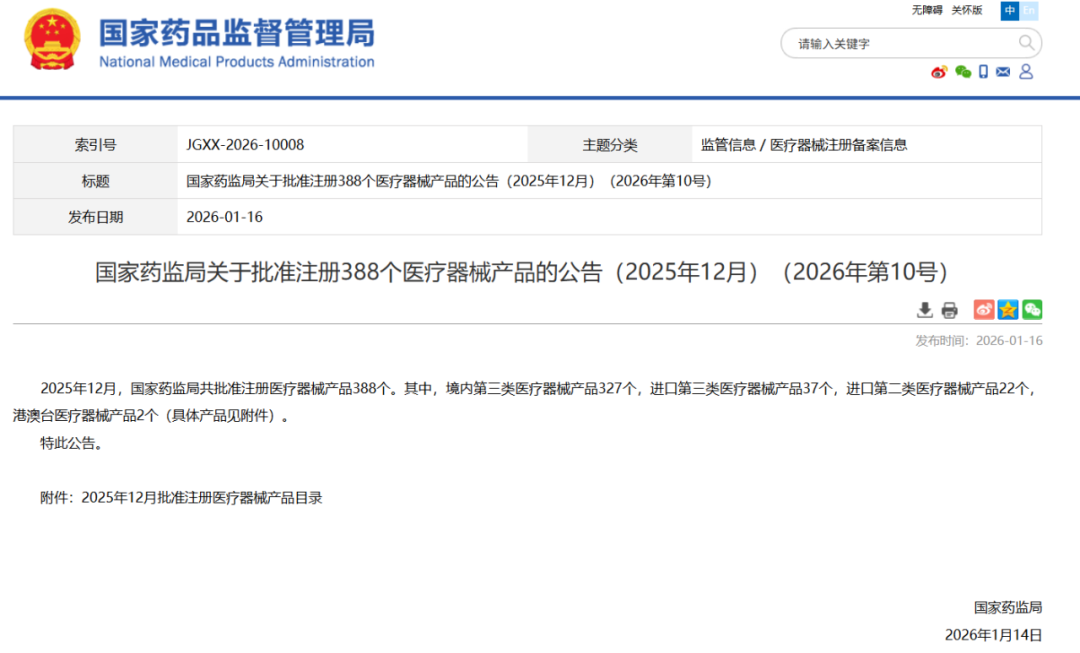Click 国家药品监督管理局 site title
Viewport: 1080px width, 653px height.
point(237,33)
